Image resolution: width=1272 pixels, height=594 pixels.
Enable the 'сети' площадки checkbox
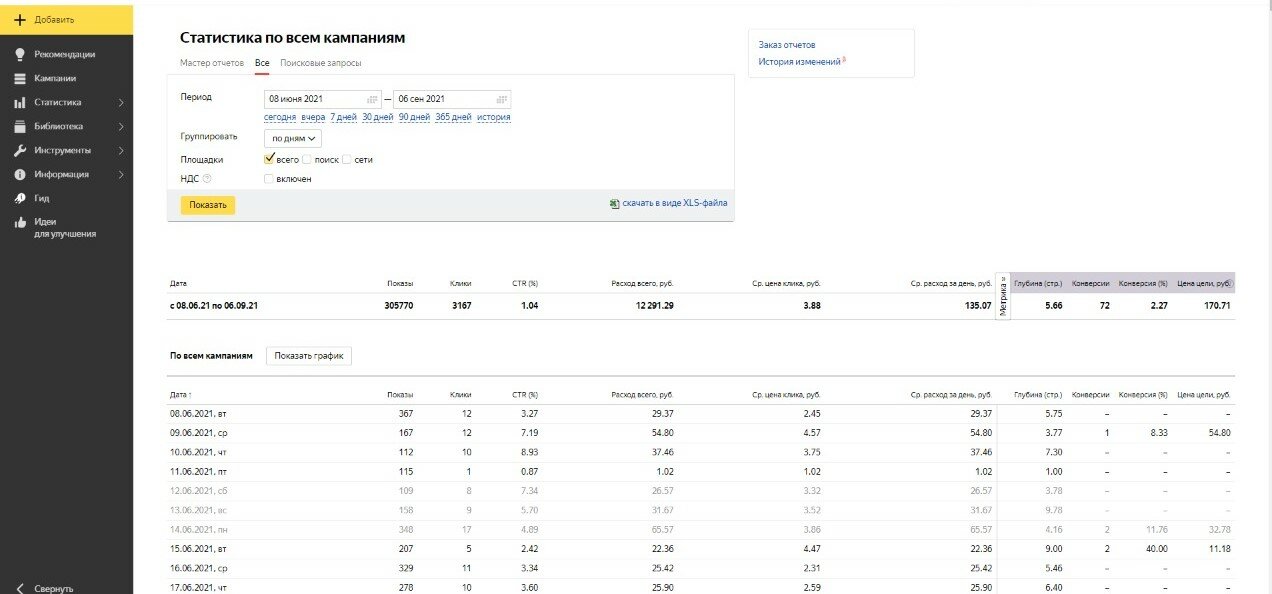click(347, 159)
